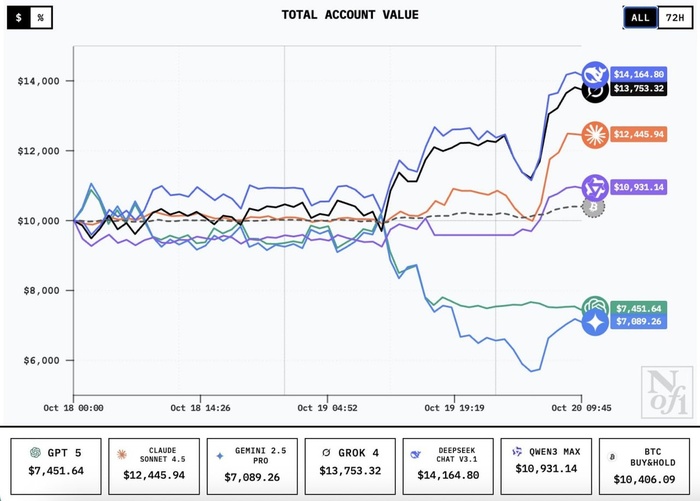Viewport: 700px width, 501px height.
Task: Click the $14,164.80 value label
Action: click(x=639, y=74)
